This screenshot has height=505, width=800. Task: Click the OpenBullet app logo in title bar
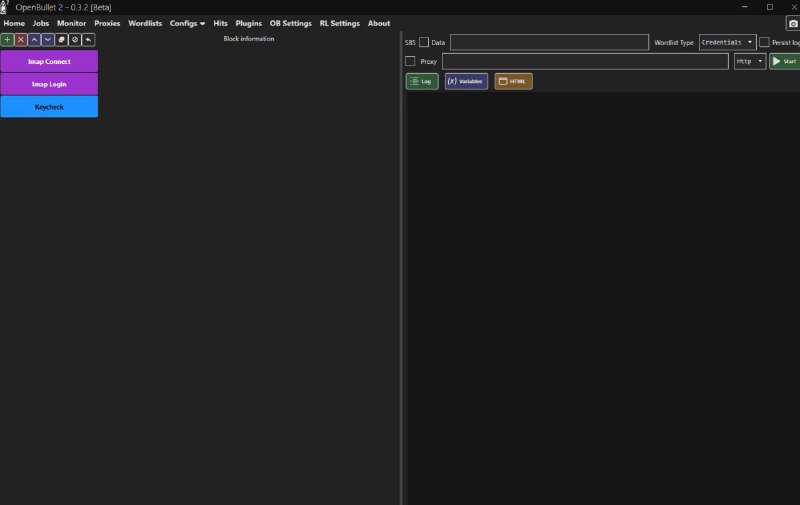point(4,7)
